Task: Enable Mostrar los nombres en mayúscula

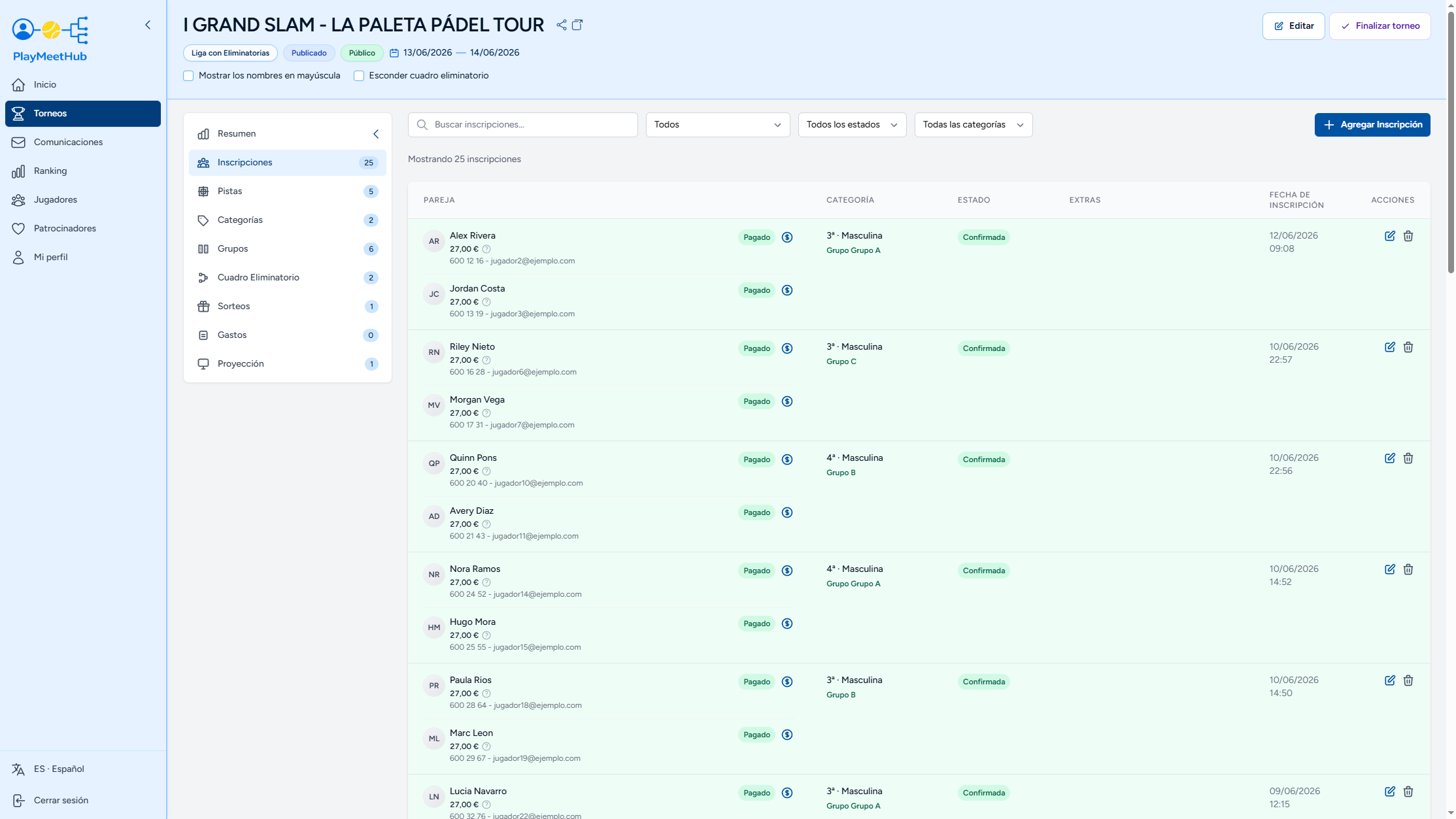Action: [x=188, y=76]
